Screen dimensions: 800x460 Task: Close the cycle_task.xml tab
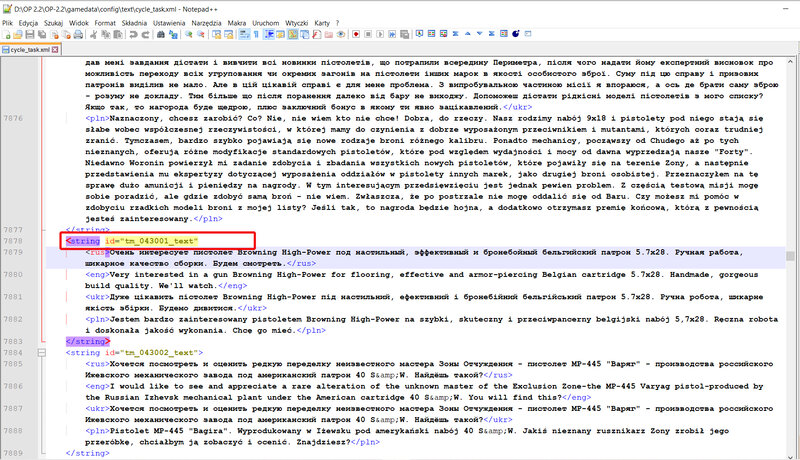57,49
